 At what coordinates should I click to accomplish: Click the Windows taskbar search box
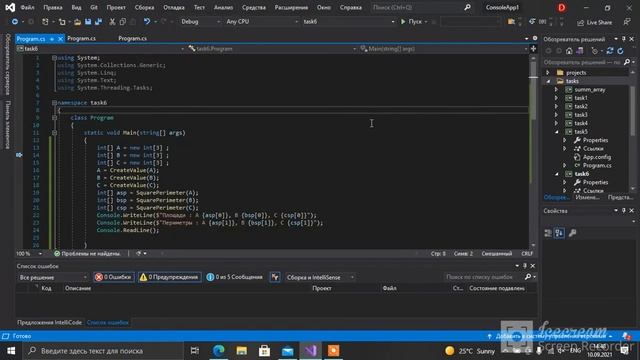point(104,351)
